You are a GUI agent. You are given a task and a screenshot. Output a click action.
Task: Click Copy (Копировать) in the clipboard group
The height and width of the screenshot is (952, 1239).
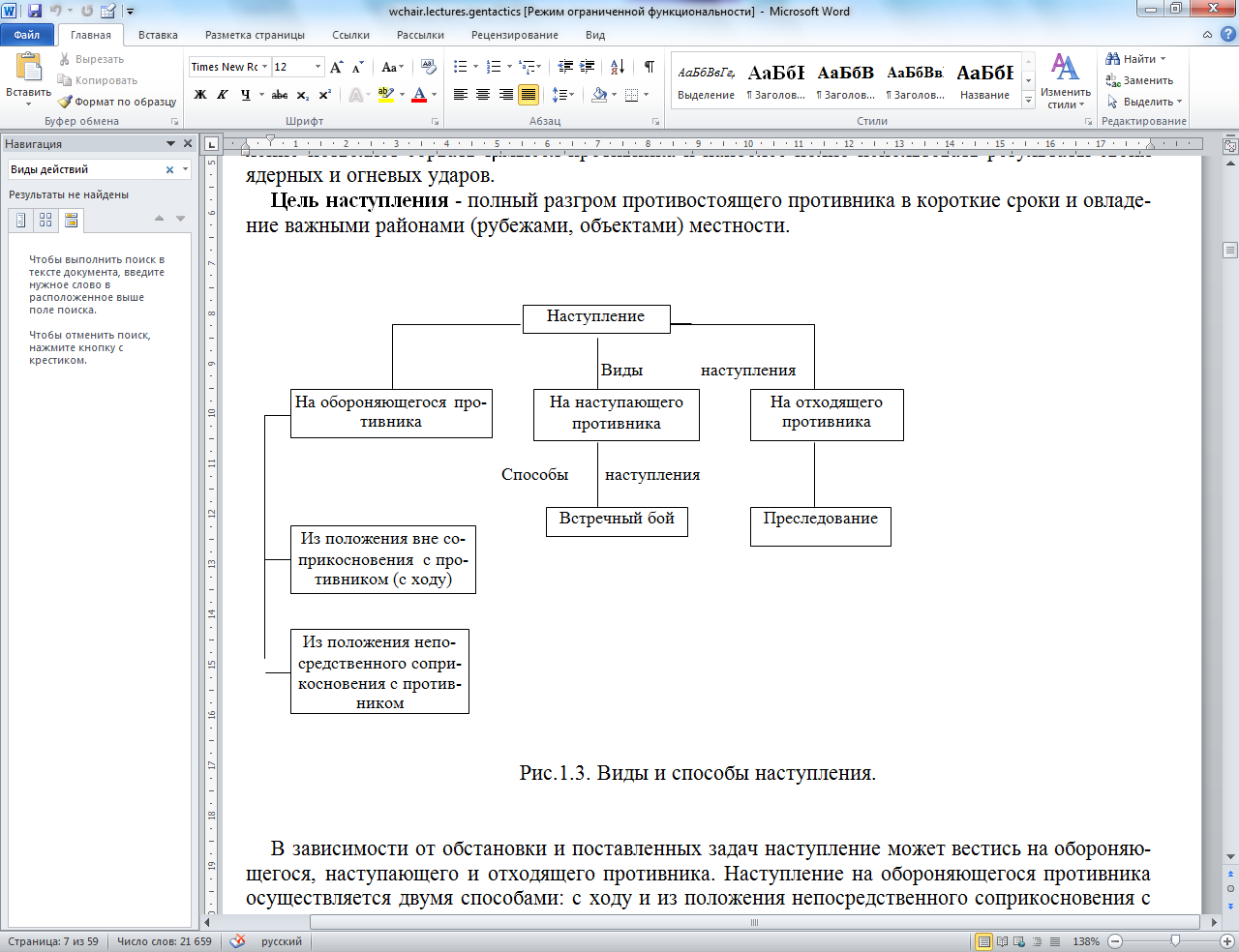tap(98, 80)
